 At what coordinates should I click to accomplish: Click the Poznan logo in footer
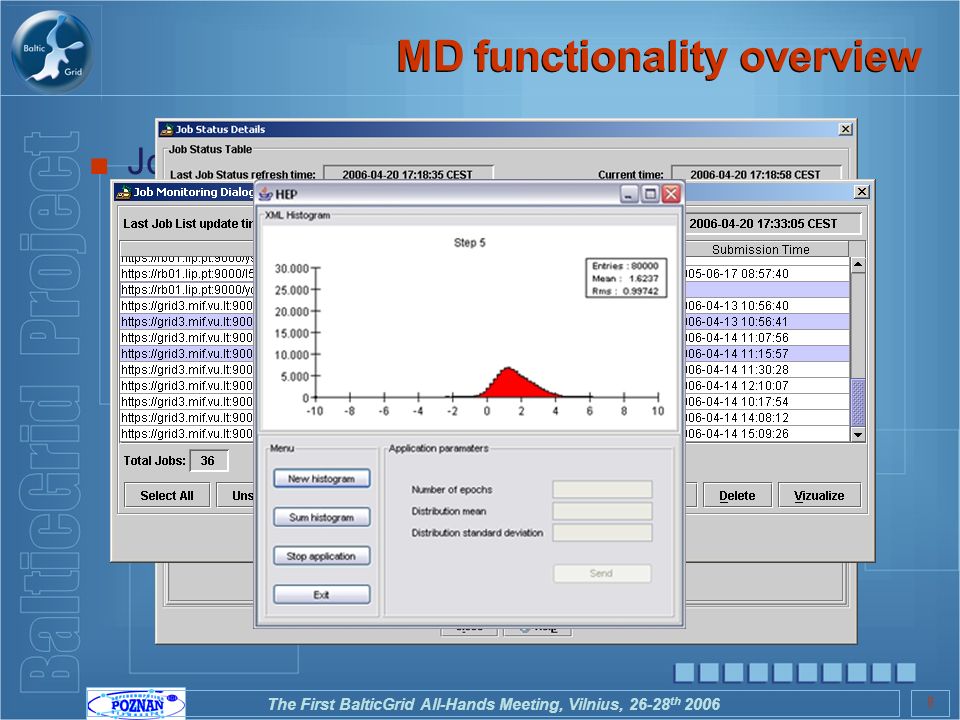137,704
